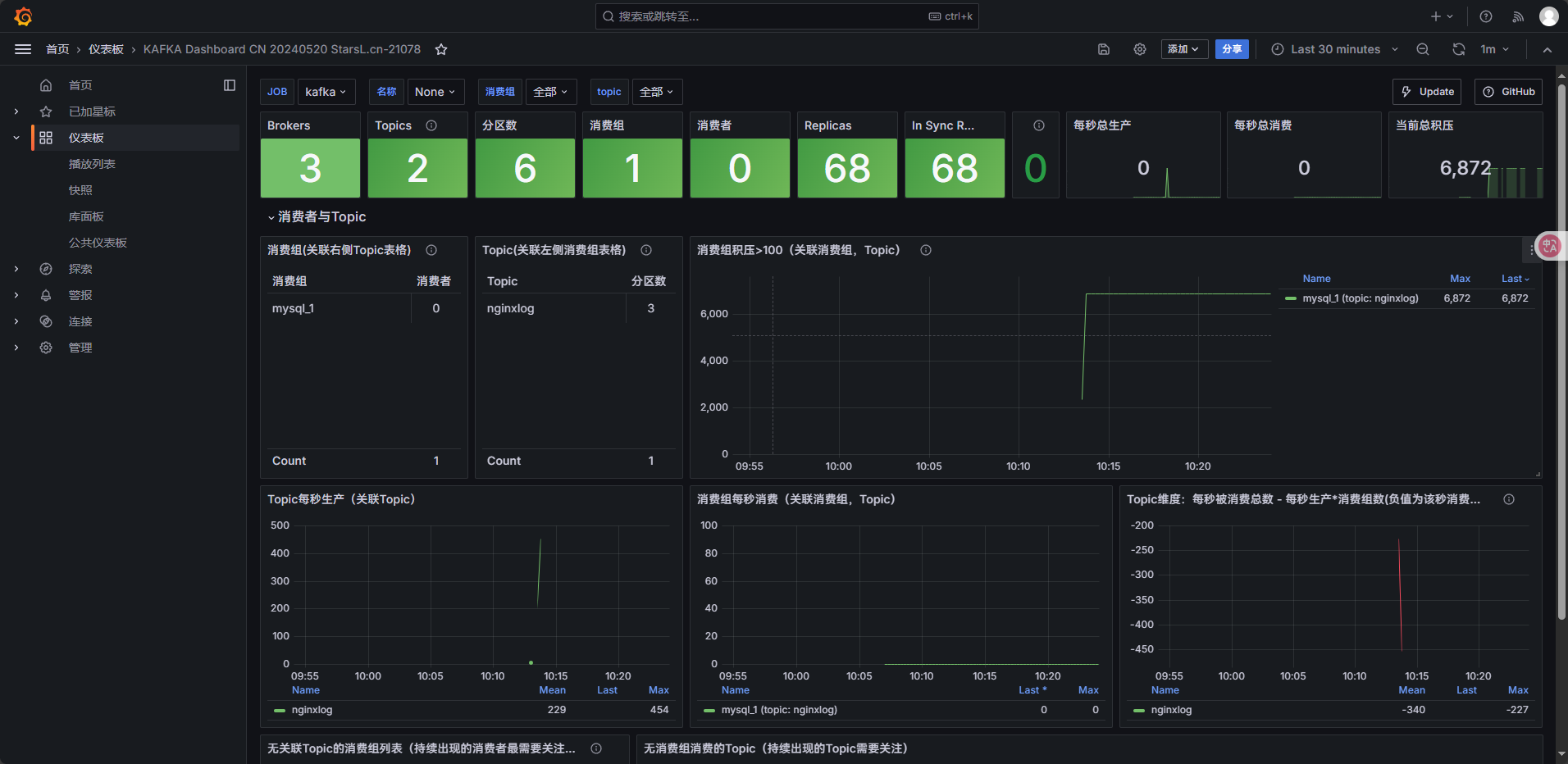Open dashboard settings gear

coord(1140,49)
